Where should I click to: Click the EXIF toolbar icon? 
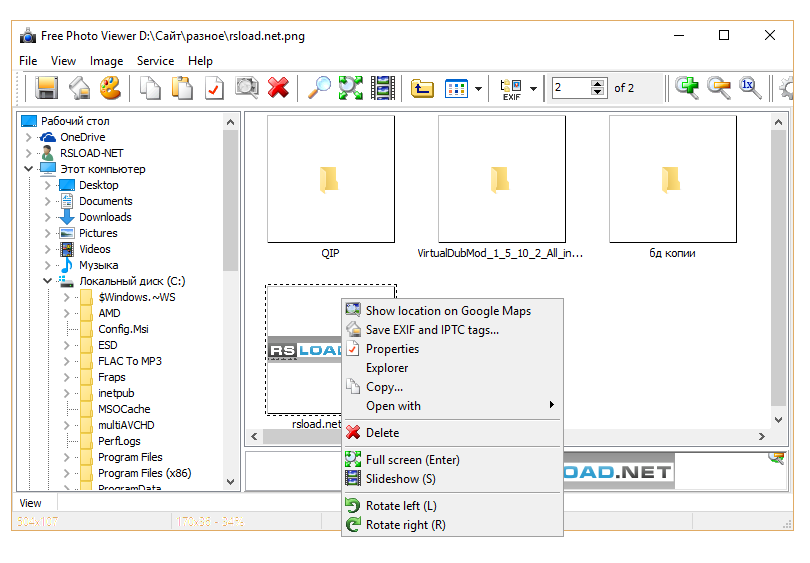[511, 89]
